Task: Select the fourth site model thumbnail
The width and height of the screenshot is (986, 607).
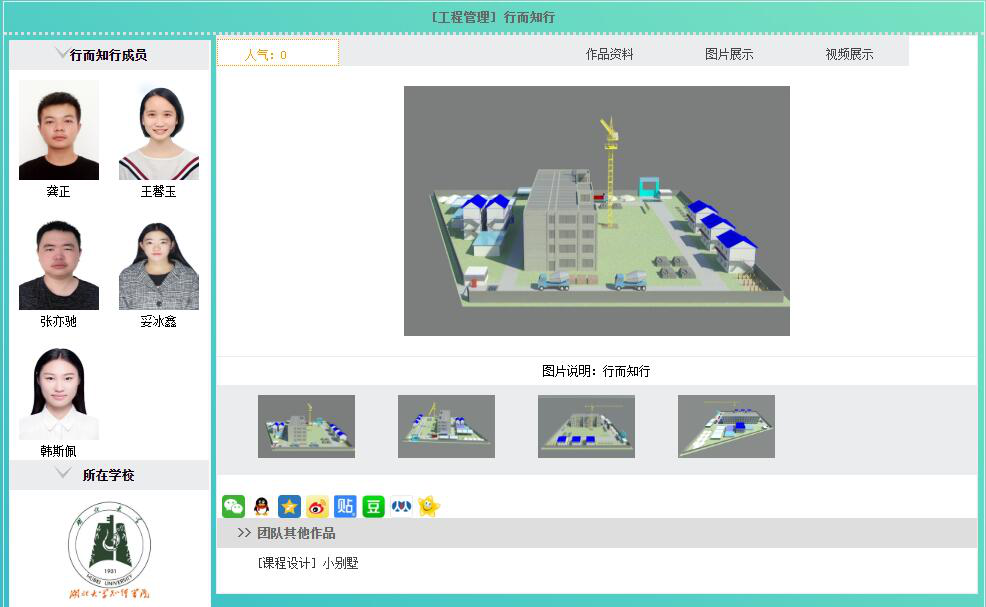Action: tap(726, 426)
